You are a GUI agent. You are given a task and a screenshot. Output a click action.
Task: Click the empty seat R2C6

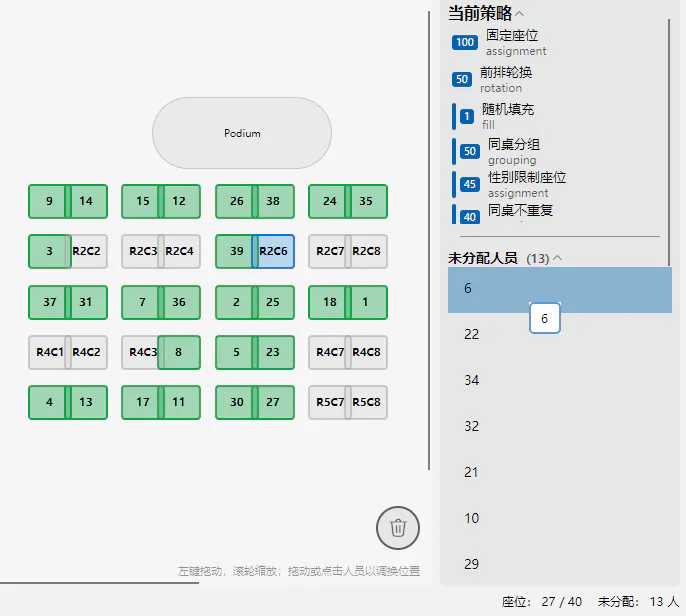coord(273,251)
